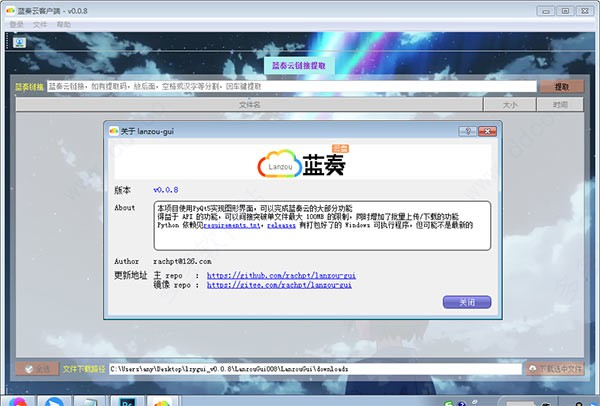This screenshot has height=406, width=600.
Task: Minimize the 蓝奏云客户端 main window
Action: pyautogui.click(x=546, y=11)
